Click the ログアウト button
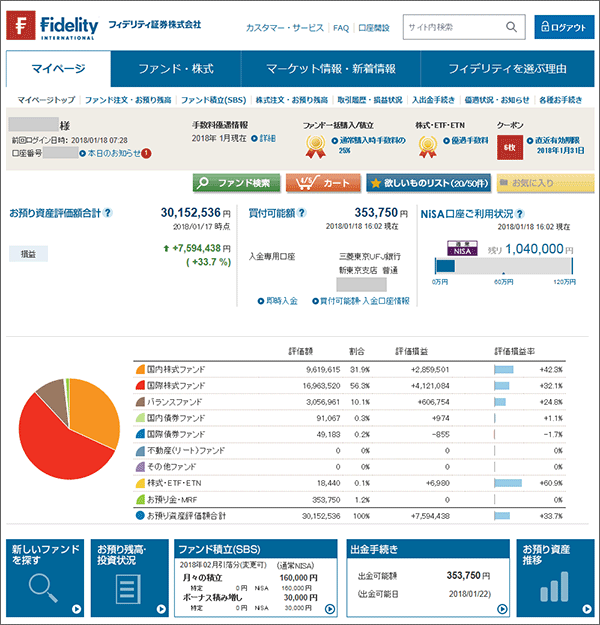The width and height of the screenshot is (600, 625). point(564,27)
